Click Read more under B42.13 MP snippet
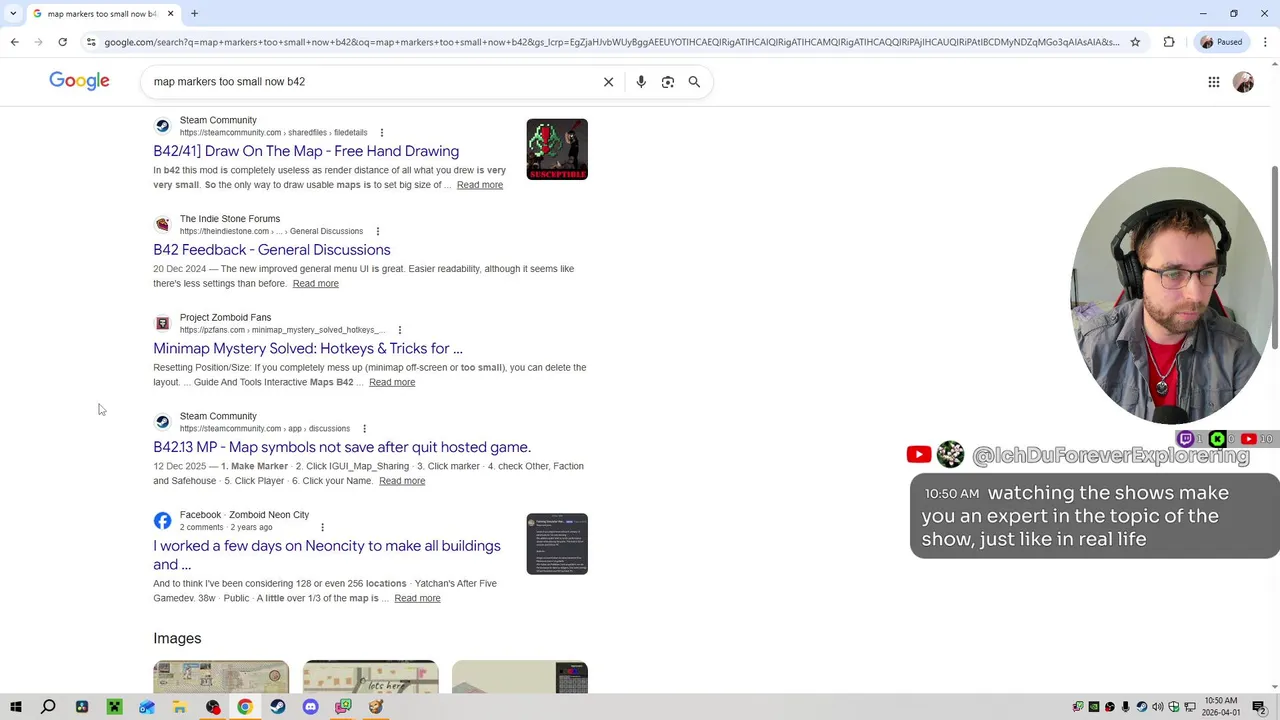1280x720 pixels. [x=402, y=481]
